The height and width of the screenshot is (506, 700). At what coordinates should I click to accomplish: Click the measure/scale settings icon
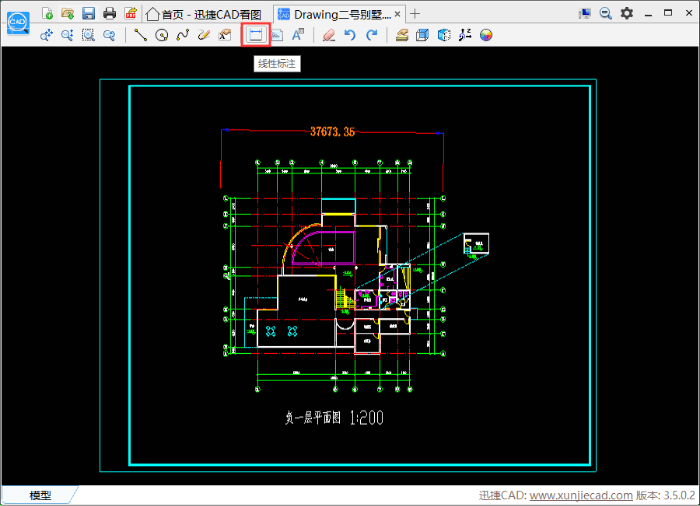tap(465, 35)
